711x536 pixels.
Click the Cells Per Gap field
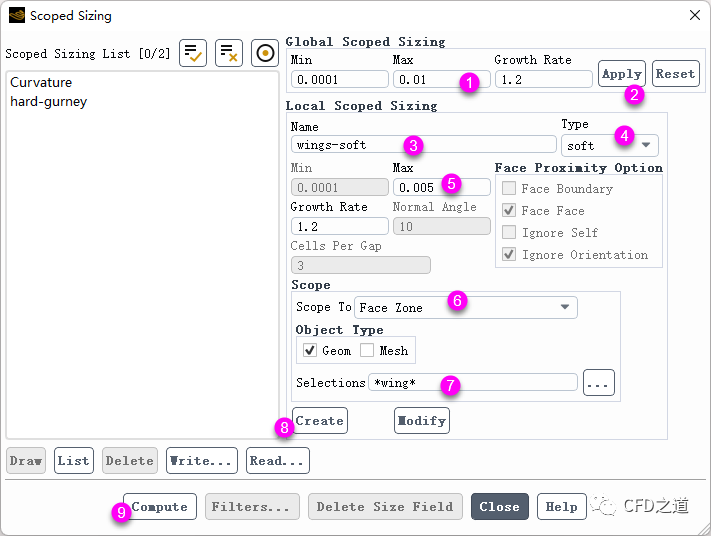point(360,265)
